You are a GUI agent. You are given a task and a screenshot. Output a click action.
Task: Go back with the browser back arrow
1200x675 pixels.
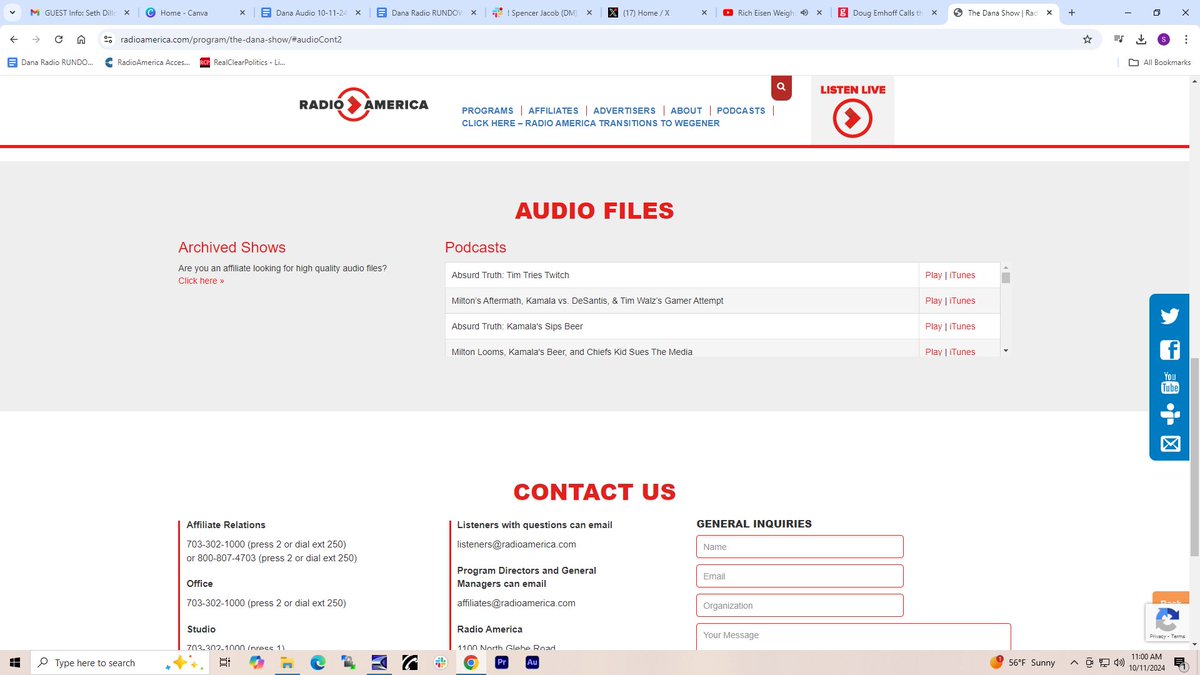click(x=14, y=39)
